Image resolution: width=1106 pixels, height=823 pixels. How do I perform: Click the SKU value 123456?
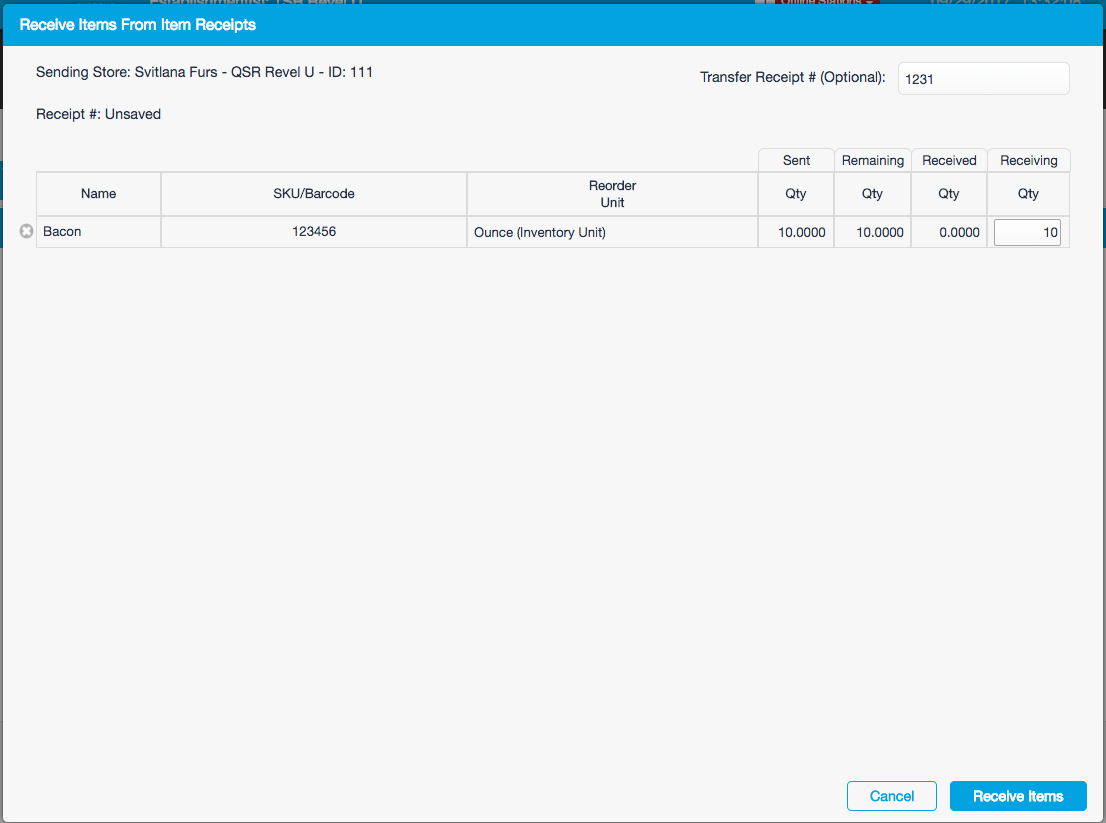(313, 231)
